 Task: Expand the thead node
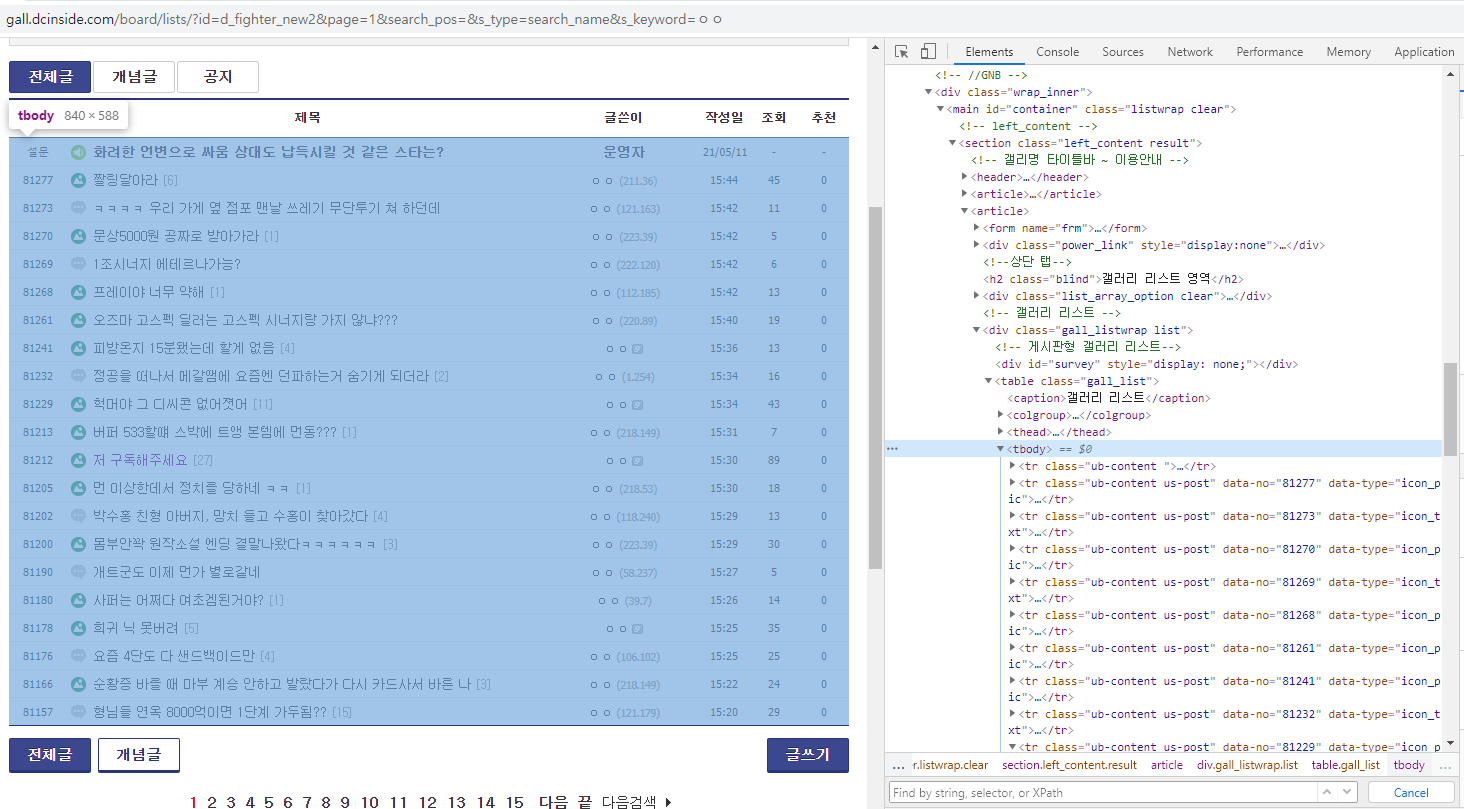point(1001,432)
